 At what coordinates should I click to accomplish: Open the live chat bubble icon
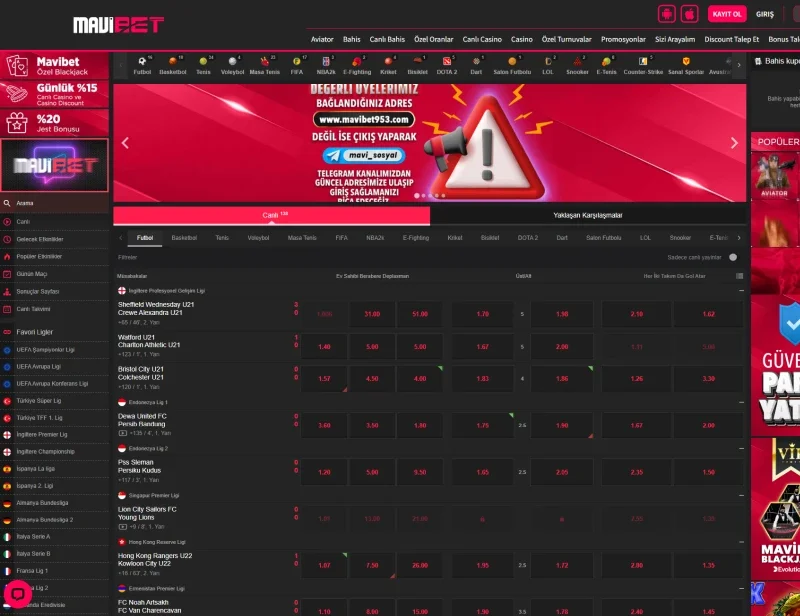point(18,594)
